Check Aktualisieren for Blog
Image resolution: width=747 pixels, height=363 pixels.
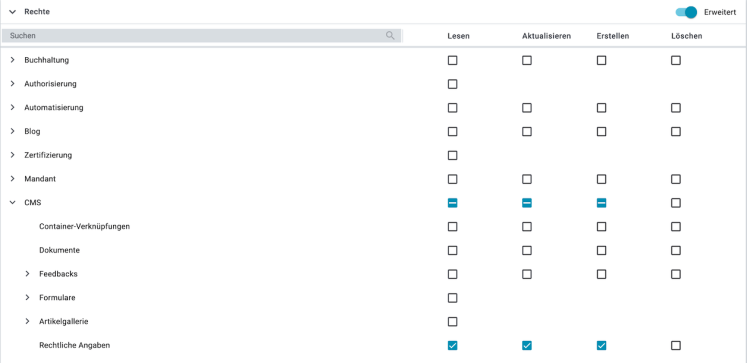point(527,131)
